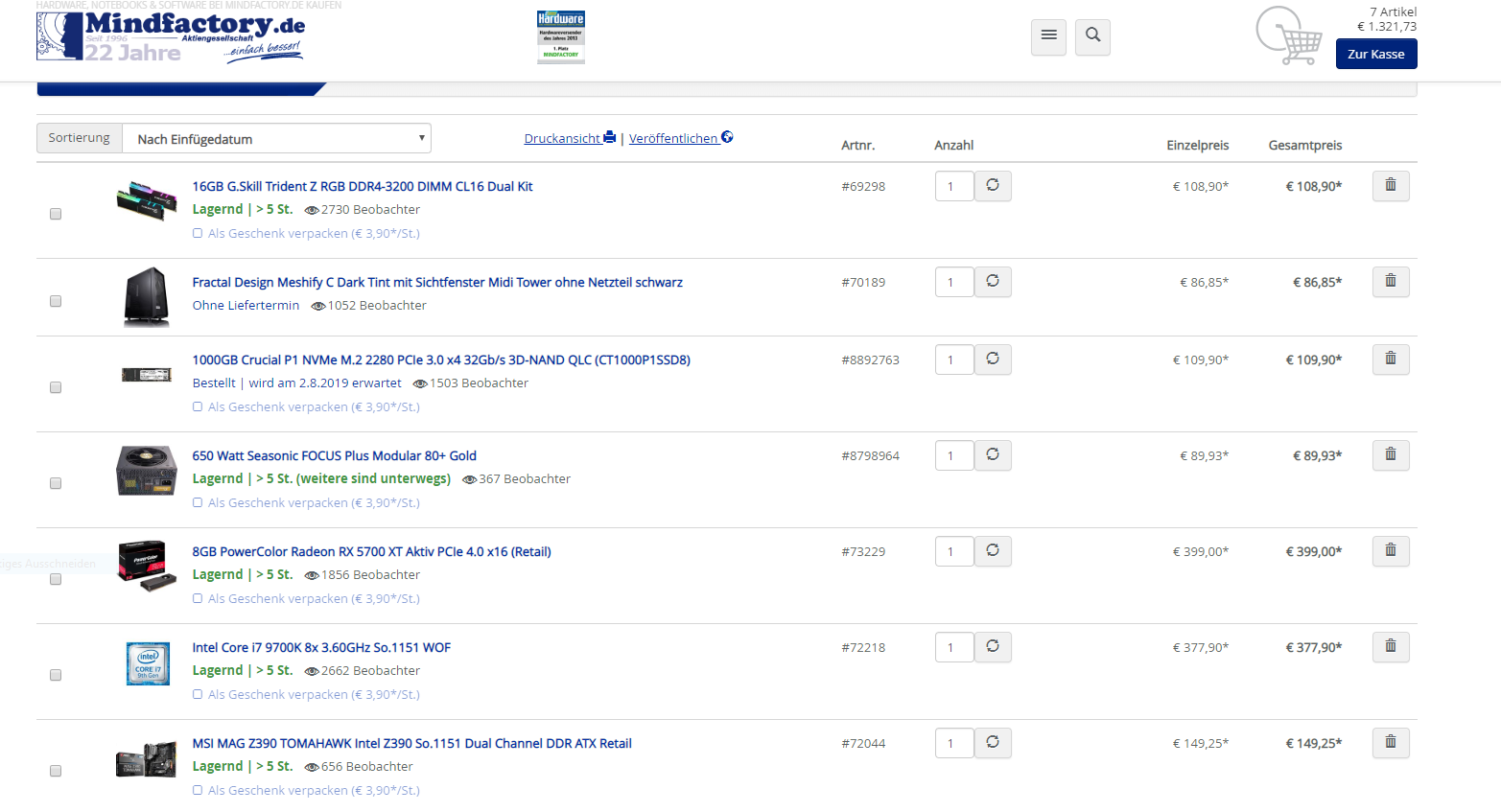Select checkbox for Fractal Design Meshify C row

pyautogui.click(x=56, y=301)
